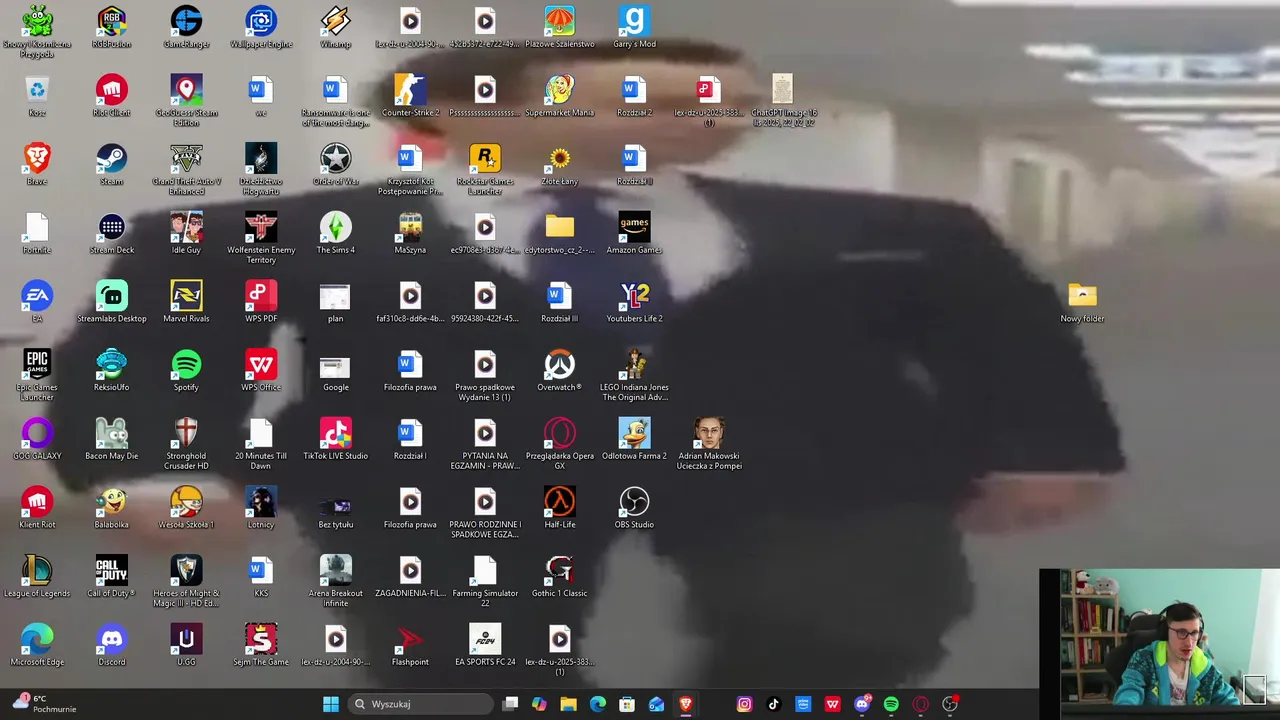Open the plan desktop file
The image size is (1280, 720).
coord(335,302)
